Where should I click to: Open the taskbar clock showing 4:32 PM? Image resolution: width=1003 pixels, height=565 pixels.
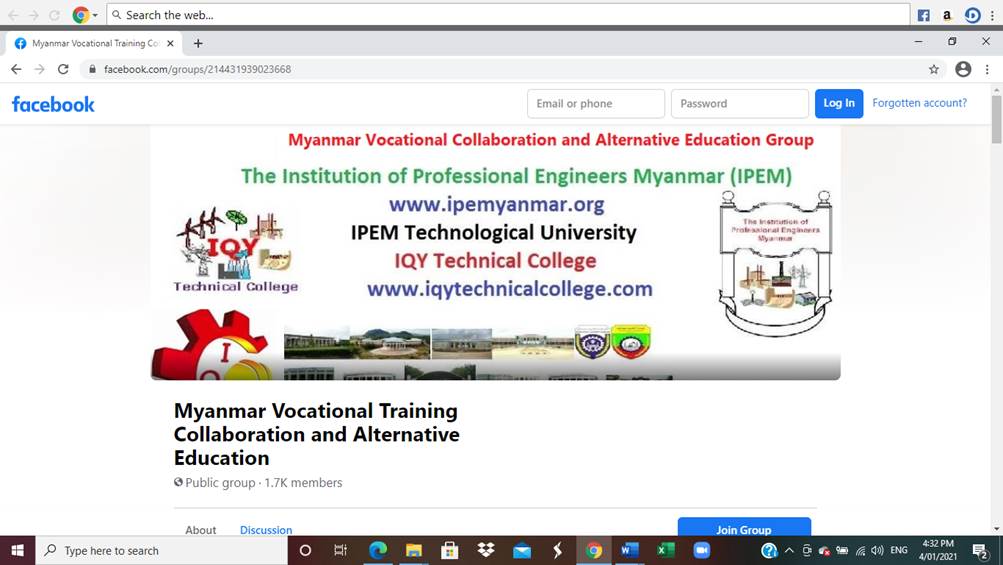(x=937, y=550)
